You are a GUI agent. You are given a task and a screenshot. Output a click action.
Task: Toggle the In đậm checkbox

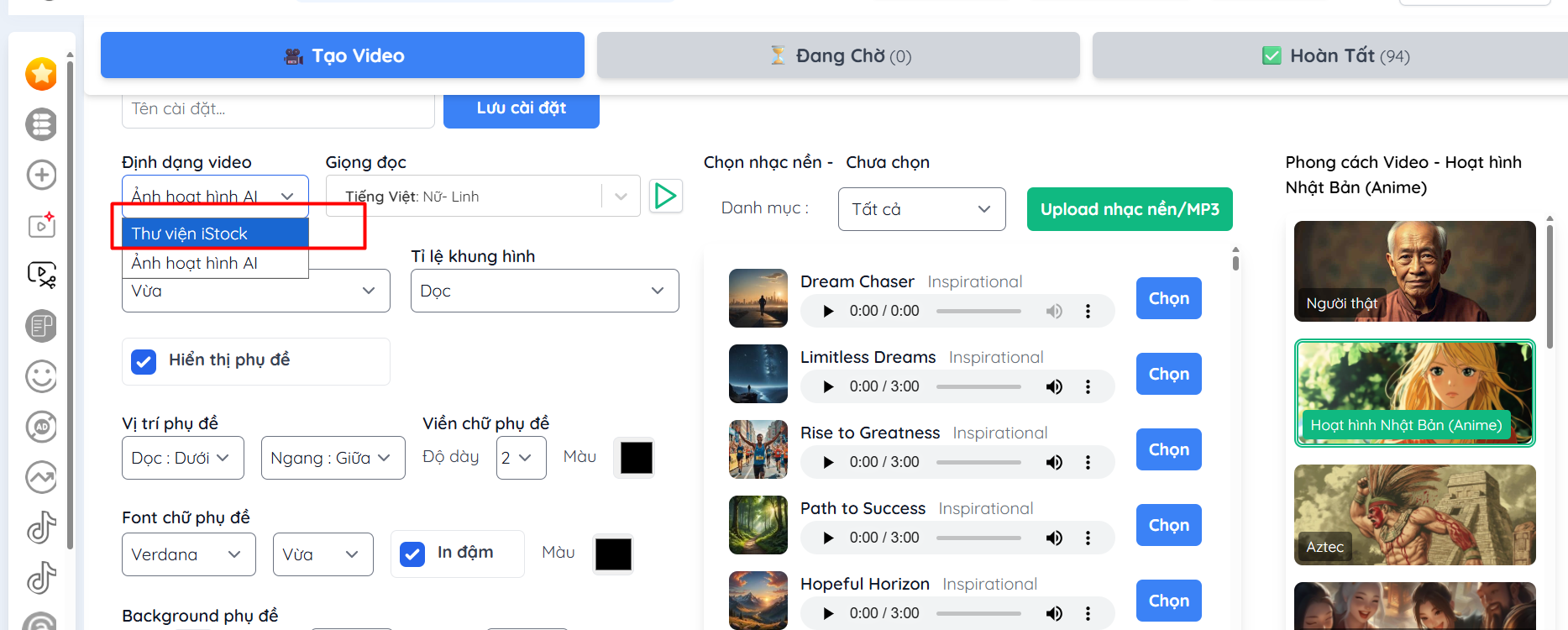pyautogui.click(x=412, y=554)
